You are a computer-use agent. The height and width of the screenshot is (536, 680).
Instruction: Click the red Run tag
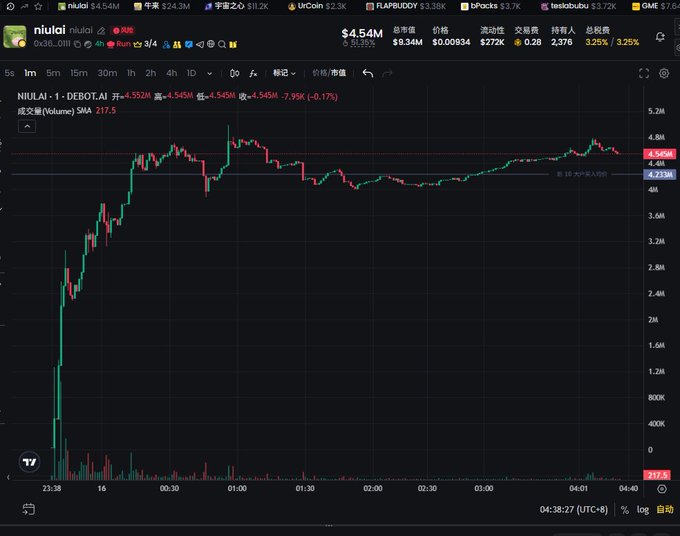coord(118,44)
